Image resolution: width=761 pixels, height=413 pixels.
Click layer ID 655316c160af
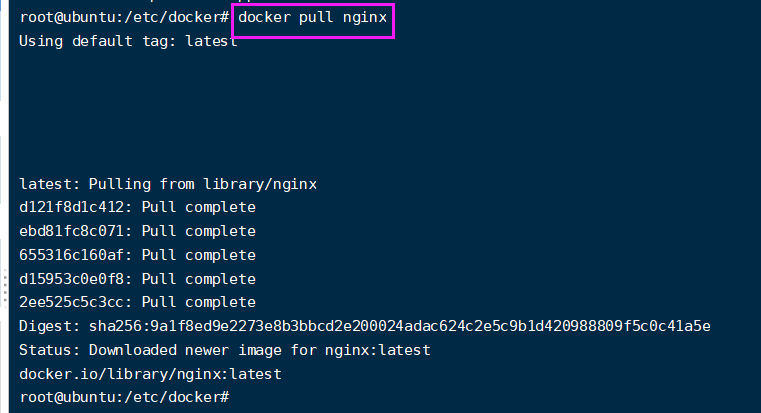pos(72,255)
